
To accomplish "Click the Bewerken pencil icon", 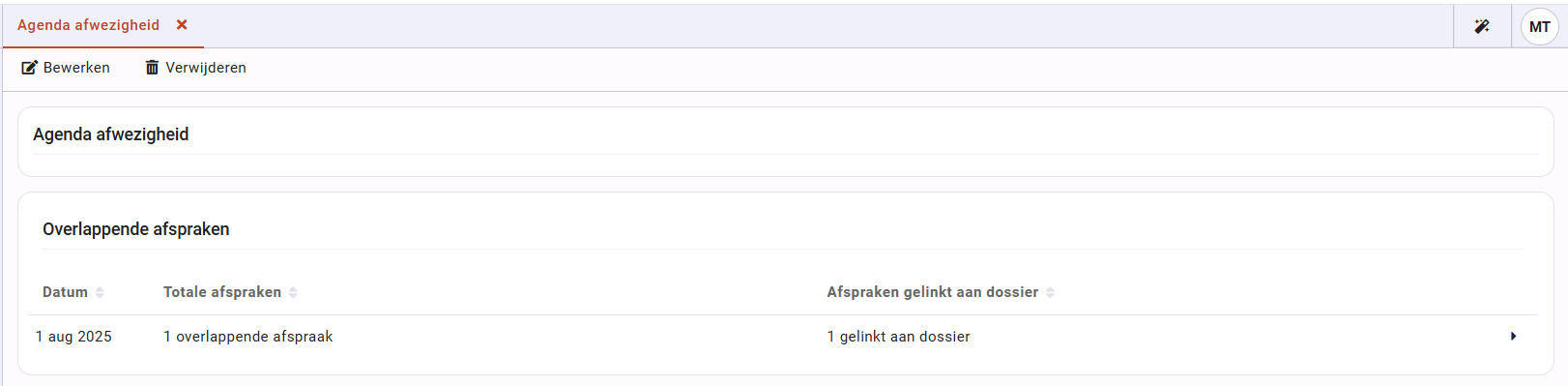I will pyautogui.click(x=29, y=68).
